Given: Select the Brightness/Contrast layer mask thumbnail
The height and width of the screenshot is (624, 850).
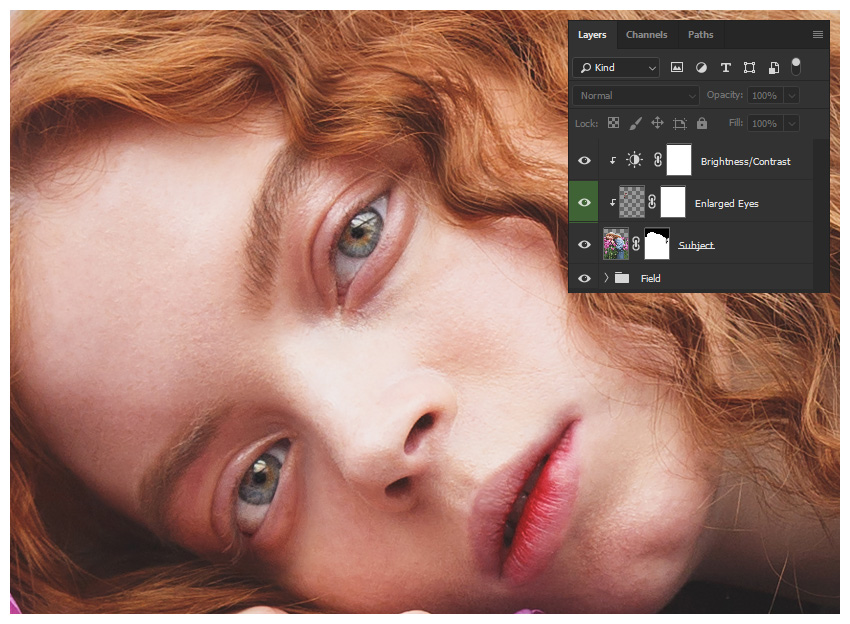Looking at the screenshot, I should point(679,160).
